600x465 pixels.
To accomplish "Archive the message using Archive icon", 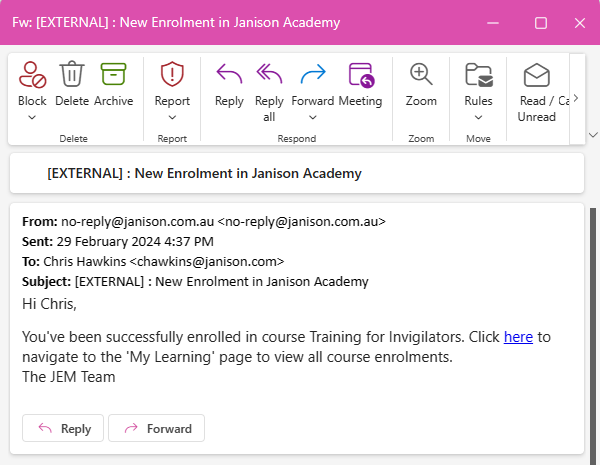I will tap(113, 76).
